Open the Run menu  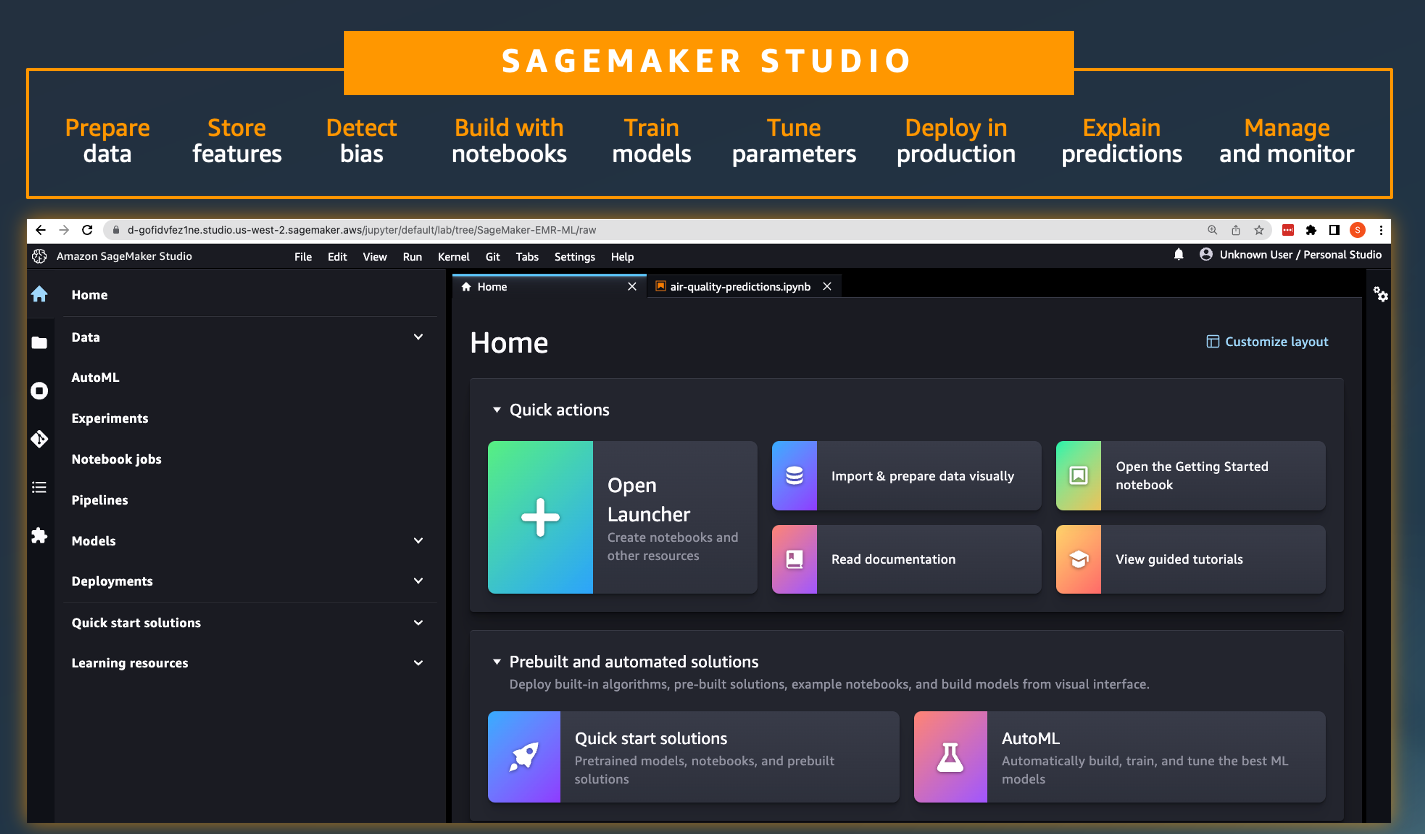pyautogui.click(x=412, y=257)
